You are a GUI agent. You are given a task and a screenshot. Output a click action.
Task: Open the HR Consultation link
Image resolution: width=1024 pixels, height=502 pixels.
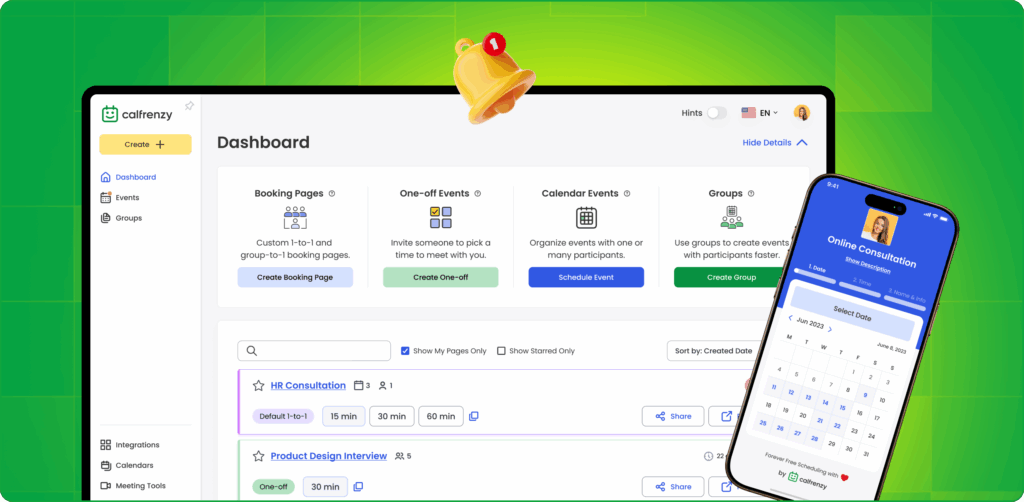[308, 385]
